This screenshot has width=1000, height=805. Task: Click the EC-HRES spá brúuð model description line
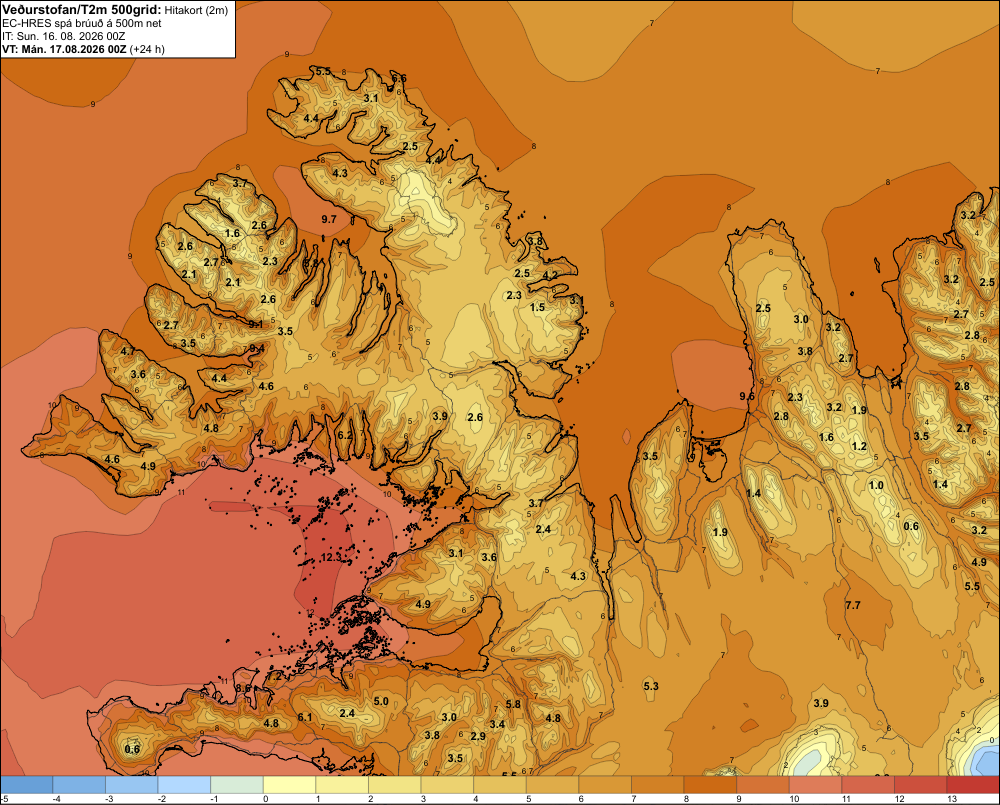(82, 23)
